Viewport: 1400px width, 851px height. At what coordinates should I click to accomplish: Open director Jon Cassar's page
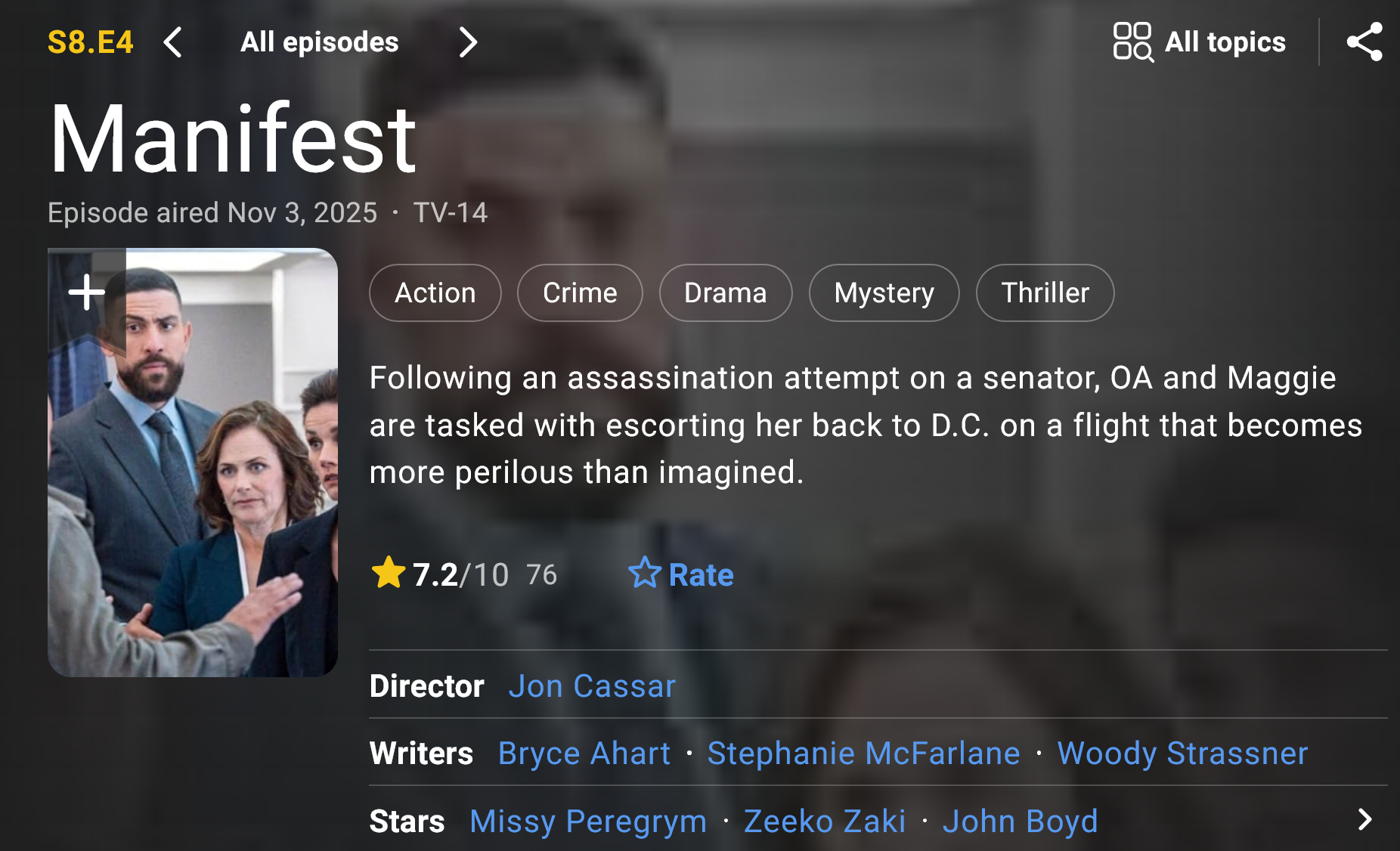tap(592, 686)
